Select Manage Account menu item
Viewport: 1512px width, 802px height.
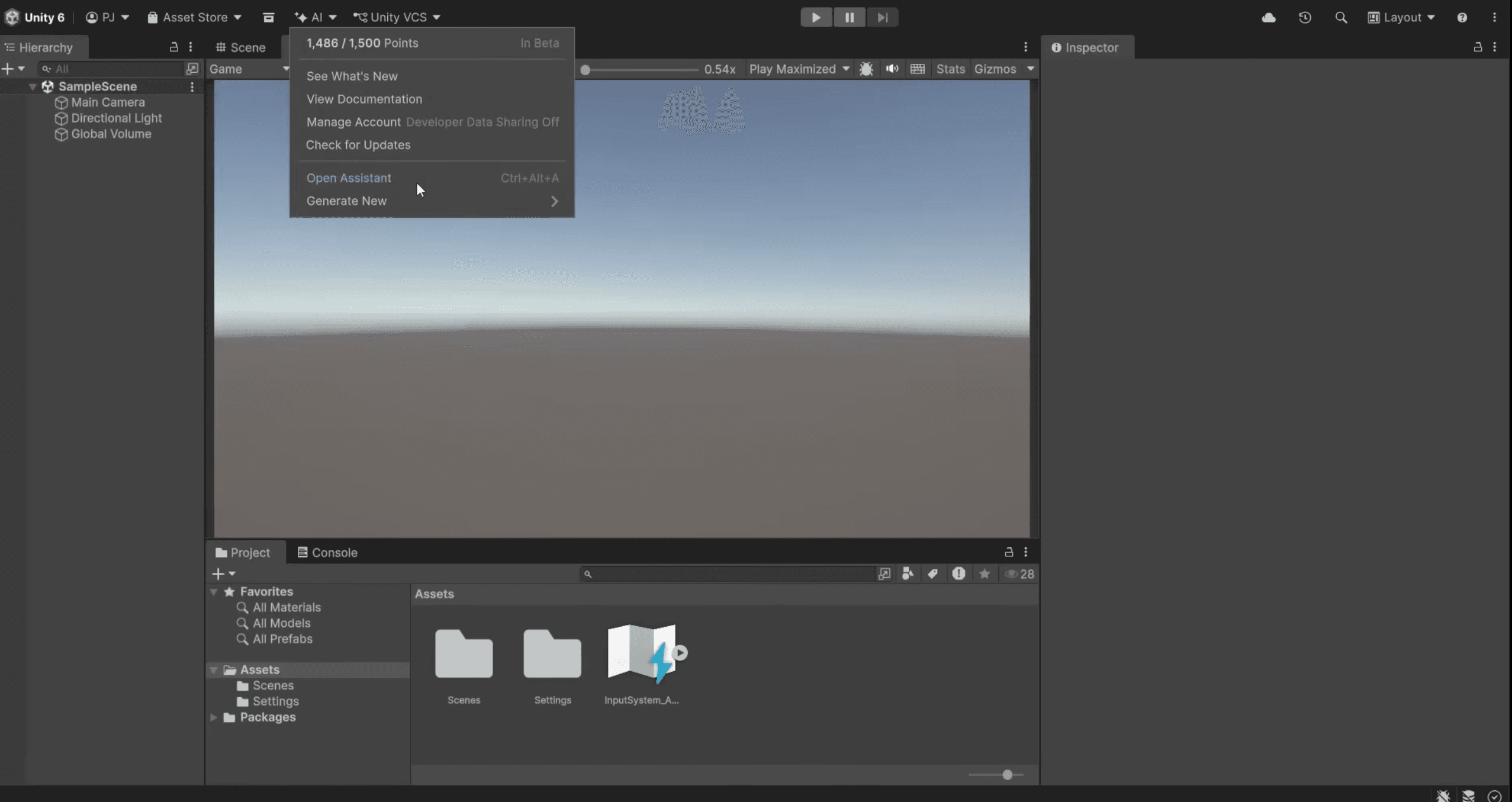tap(432, 122)
